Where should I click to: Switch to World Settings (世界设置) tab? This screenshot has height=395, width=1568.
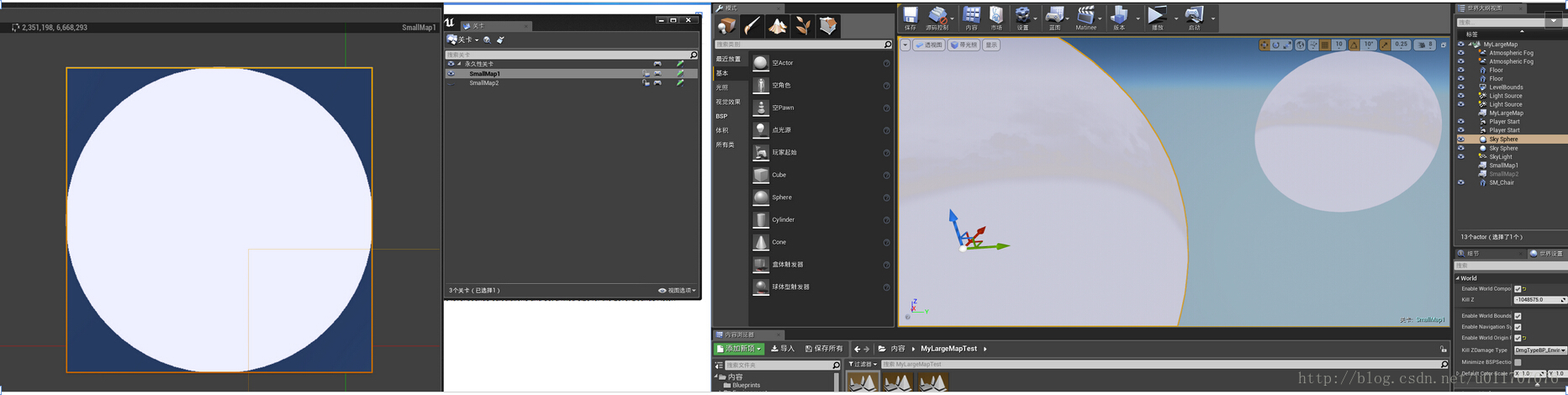tap(1545, 253)
